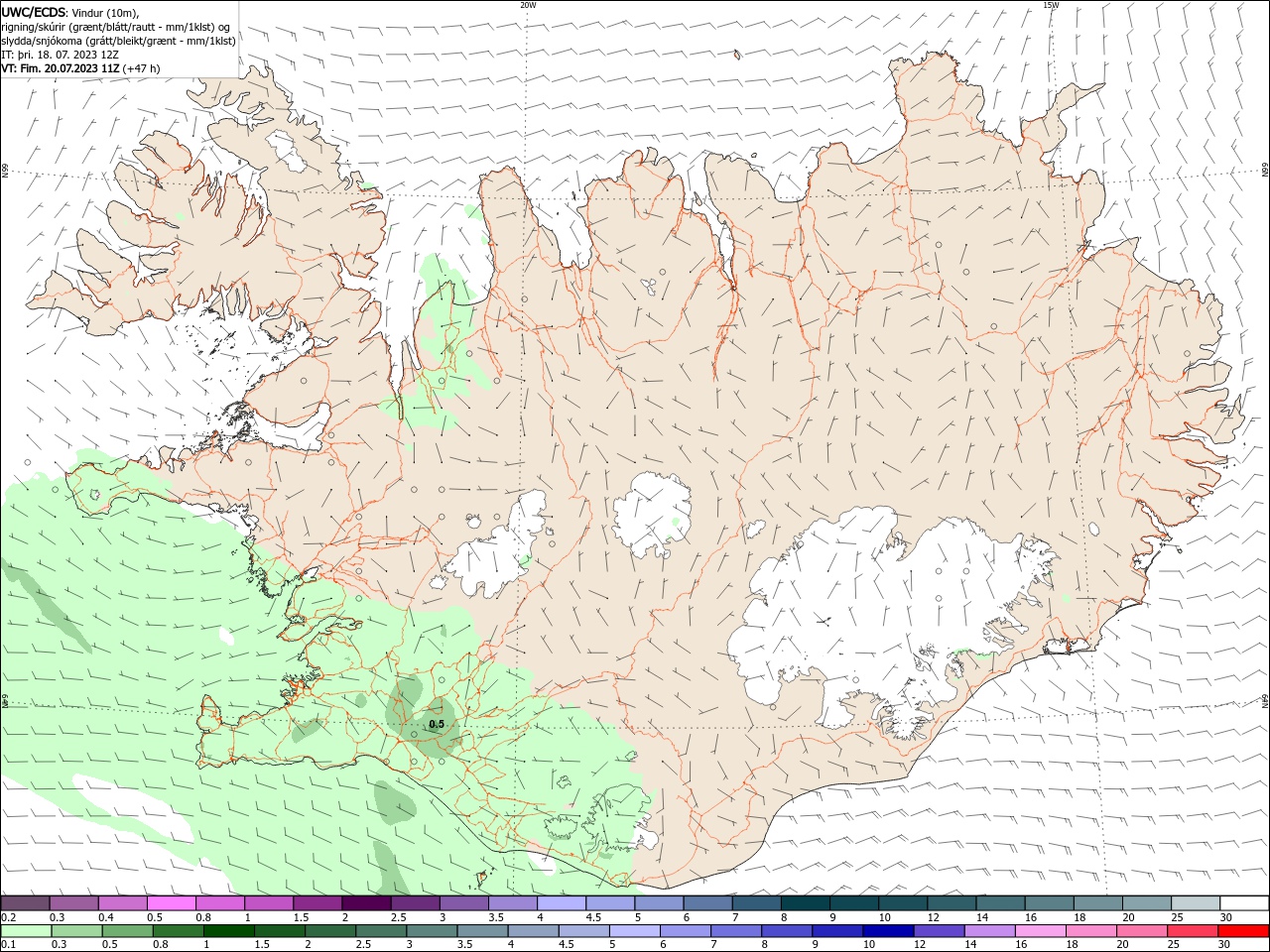This screenshot has height=952, width=1270.
Task: Click the UWC/ECDS title text
Action: pos(34,12)
